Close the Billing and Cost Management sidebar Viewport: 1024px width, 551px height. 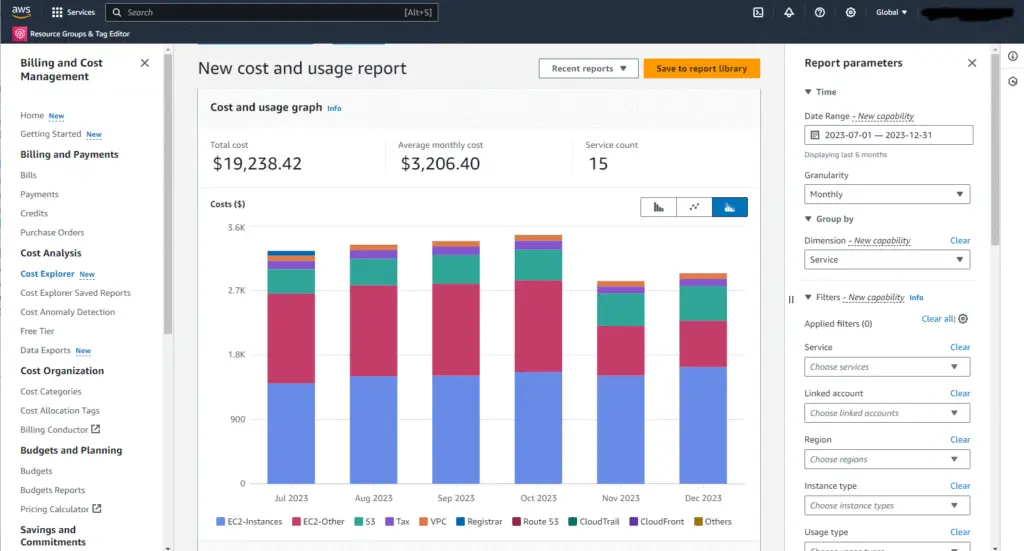[144, 63]
